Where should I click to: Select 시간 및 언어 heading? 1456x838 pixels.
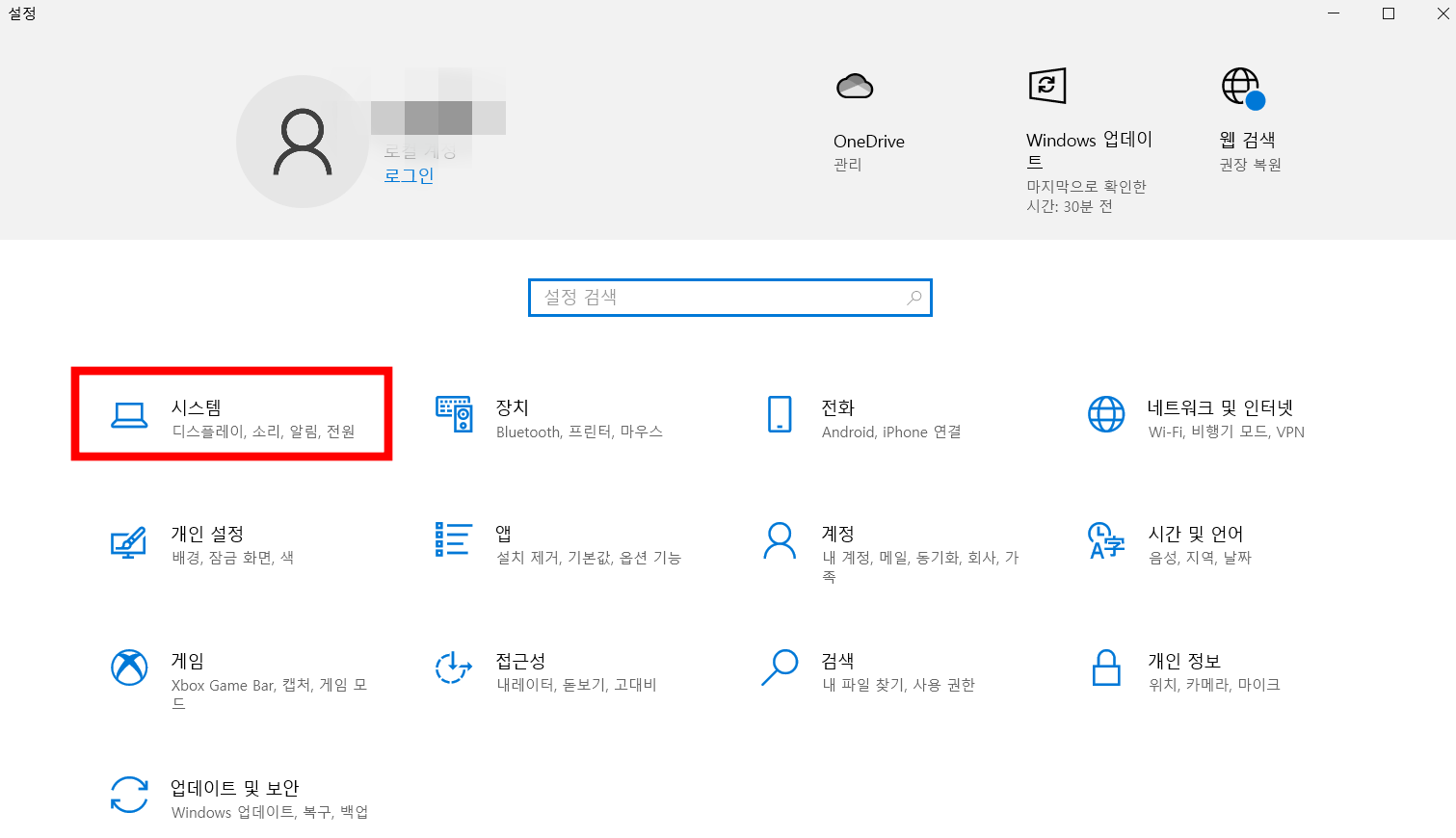click(x=1196, y=534)
